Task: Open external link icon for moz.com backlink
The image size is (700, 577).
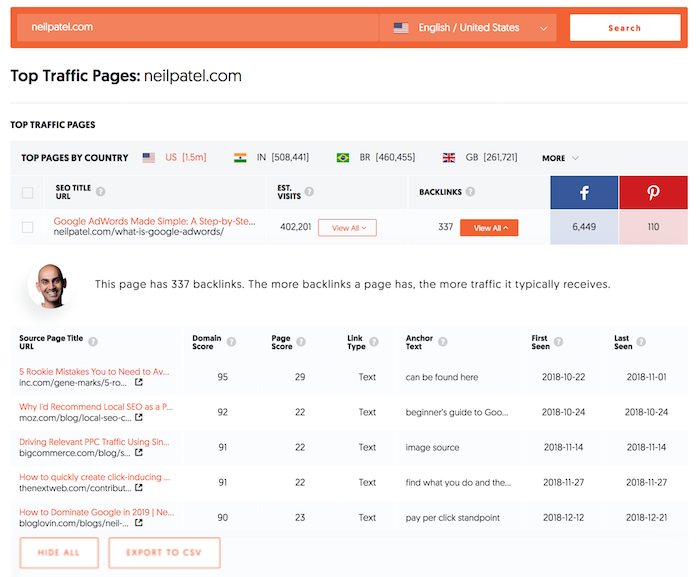Action: coord(139,417)
